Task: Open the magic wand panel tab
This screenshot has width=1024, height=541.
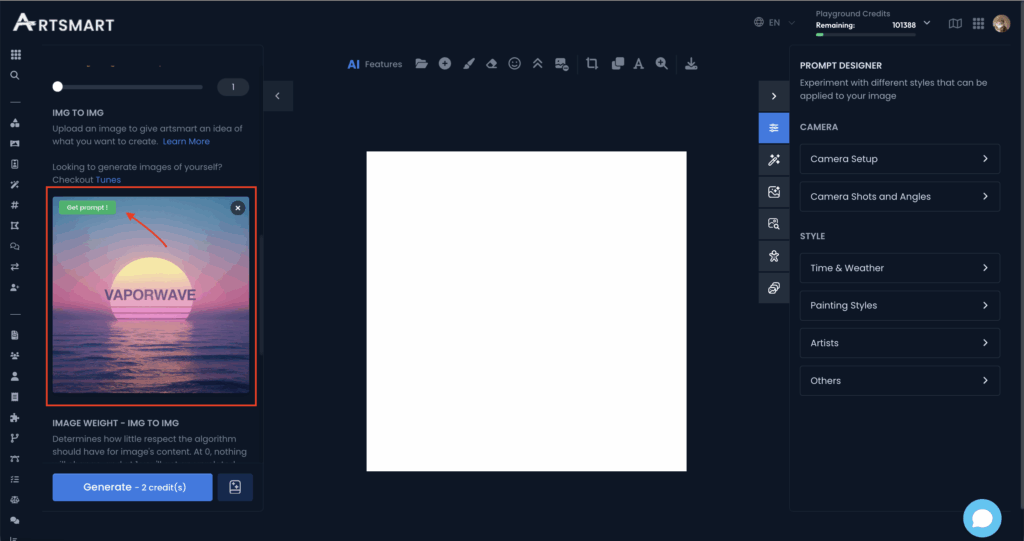Action: tap(773, 160)
